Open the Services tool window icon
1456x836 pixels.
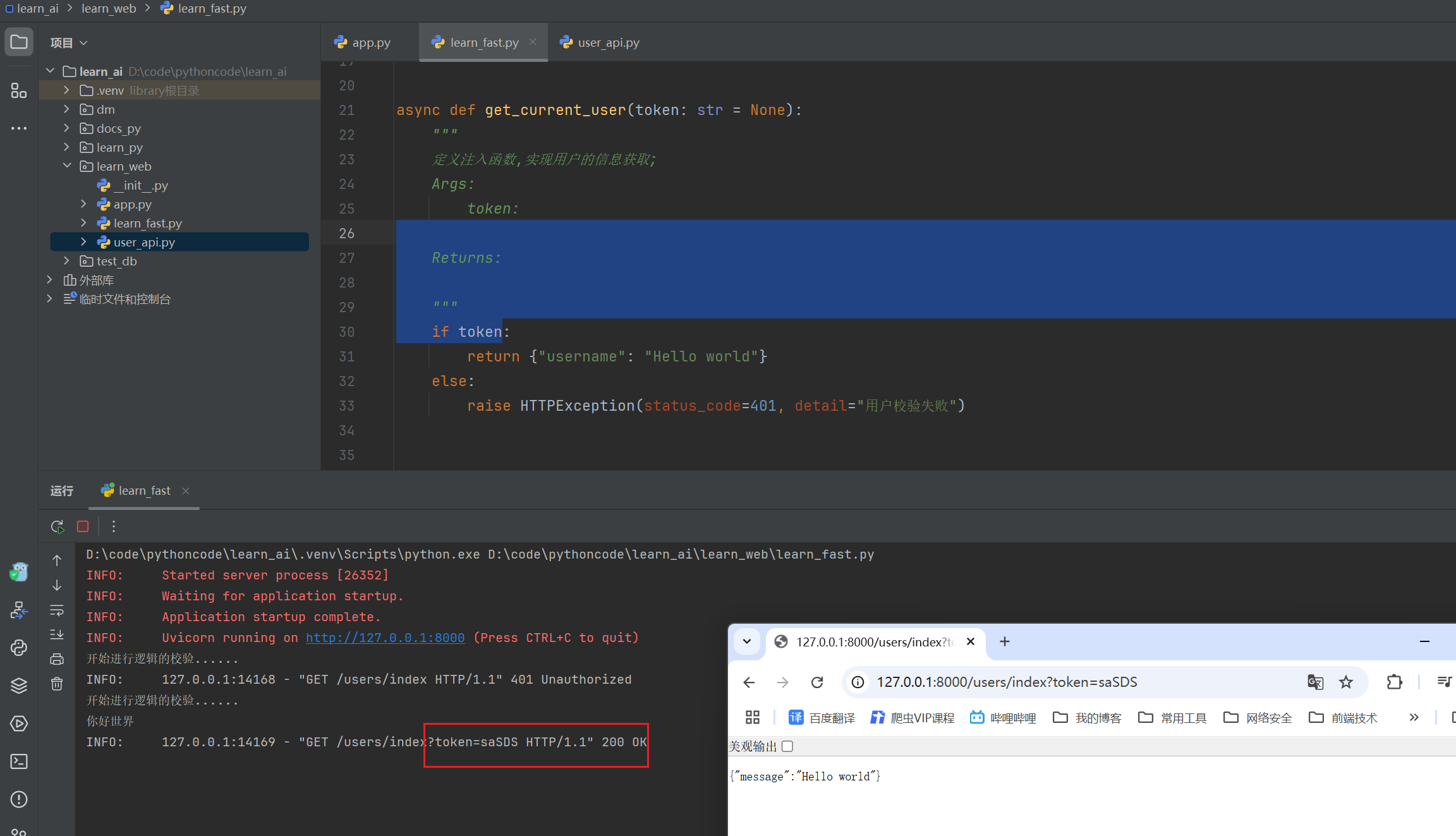19,724
